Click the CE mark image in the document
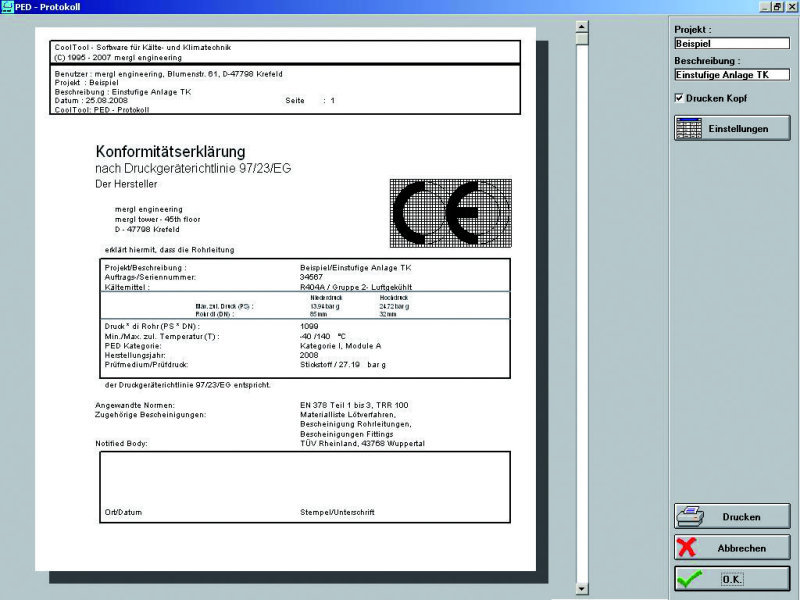The width and height of the screenshot is (800, 600). coord(451,213)
